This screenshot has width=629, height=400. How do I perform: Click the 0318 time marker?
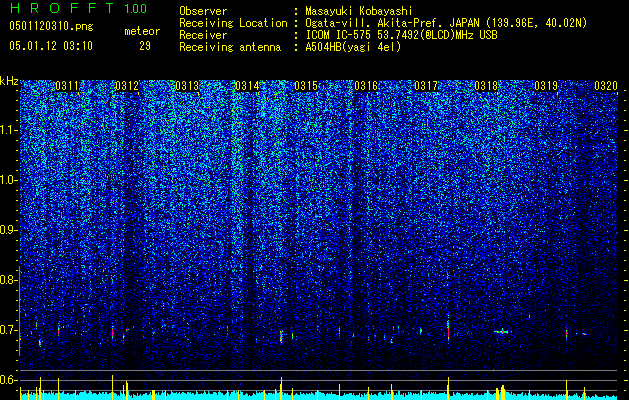pos(486,86)
